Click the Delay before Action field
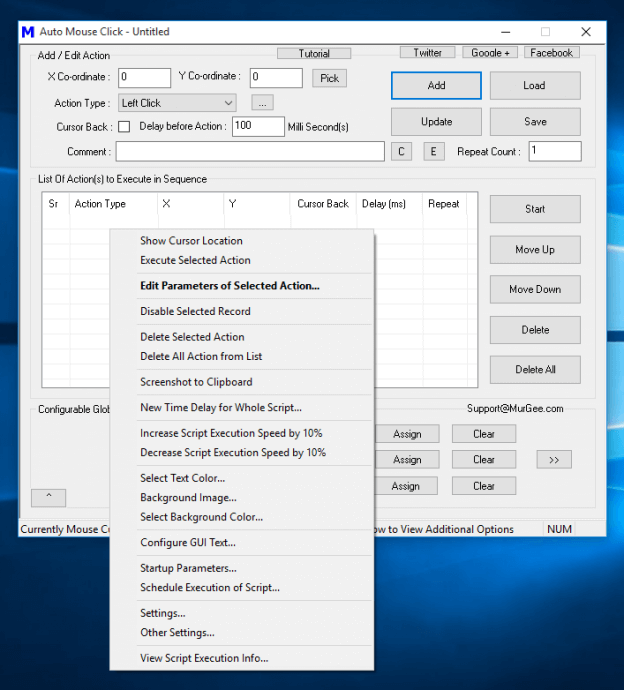 pos(258,126)
